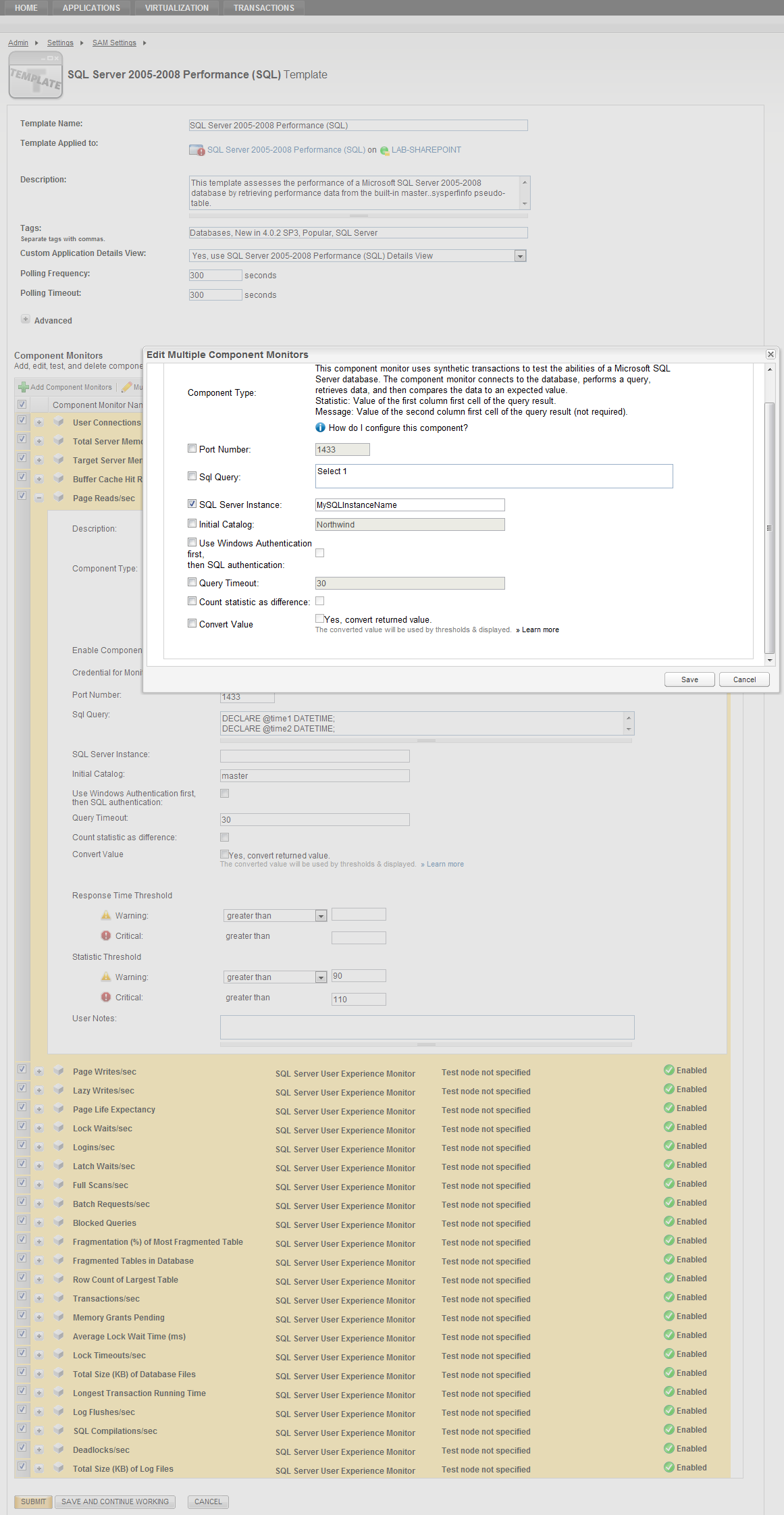Click the Statistic Threshold Warning triangle icon
Screen dimensions: 784x1515
pos(106,977)
